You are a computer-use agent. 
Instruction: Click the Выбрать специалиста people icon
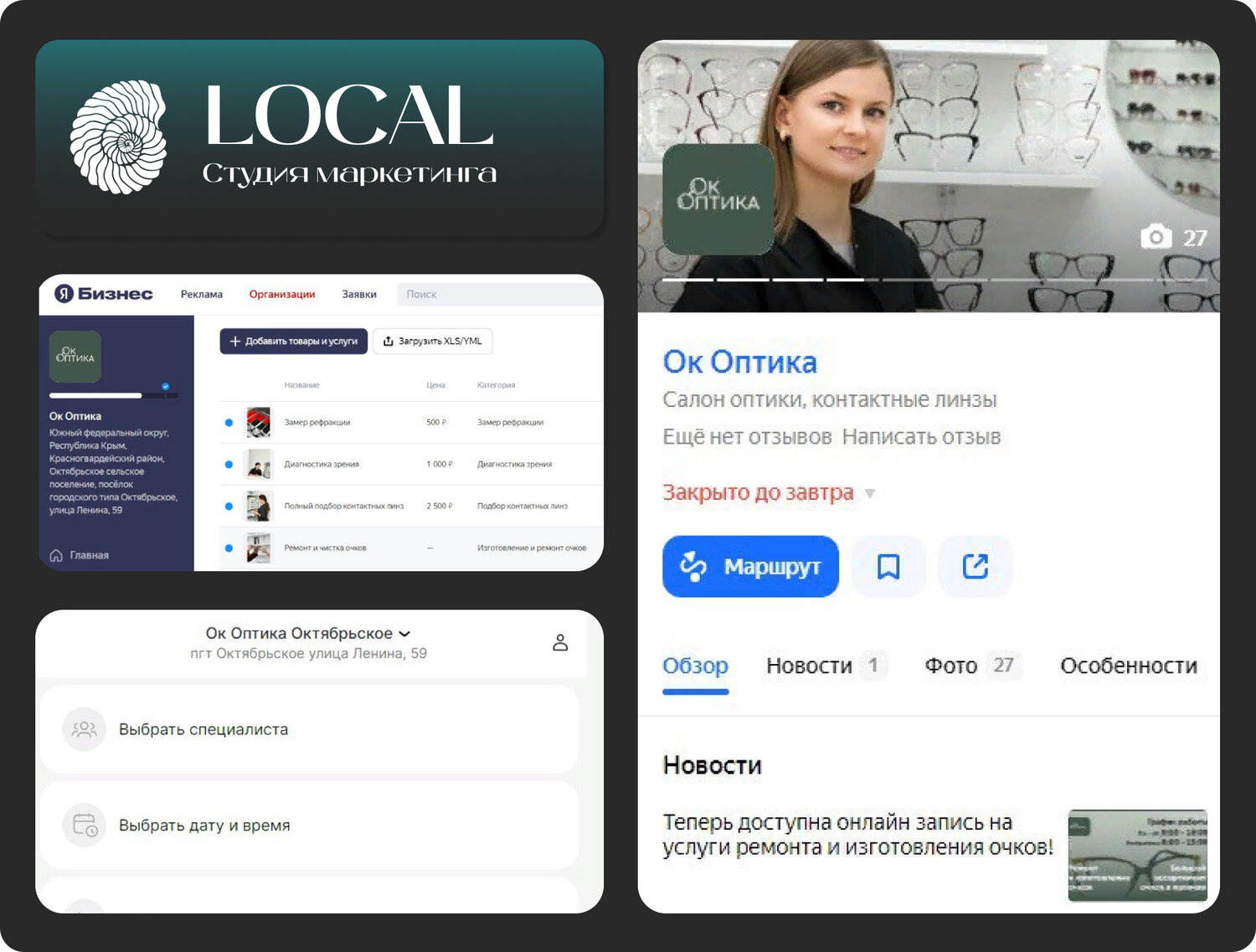(83, 728)
